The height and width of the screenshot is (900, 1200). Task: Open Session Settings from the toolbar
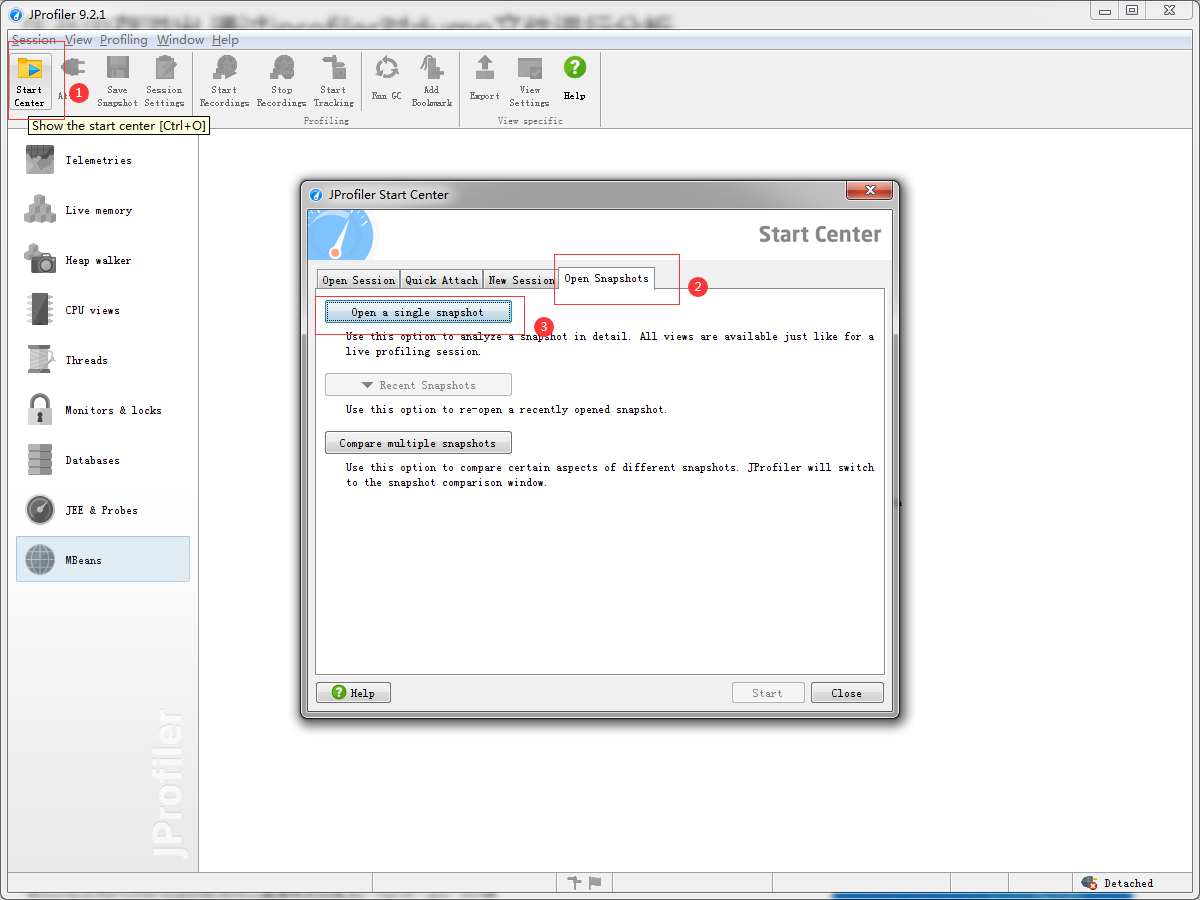pos(164,80)
